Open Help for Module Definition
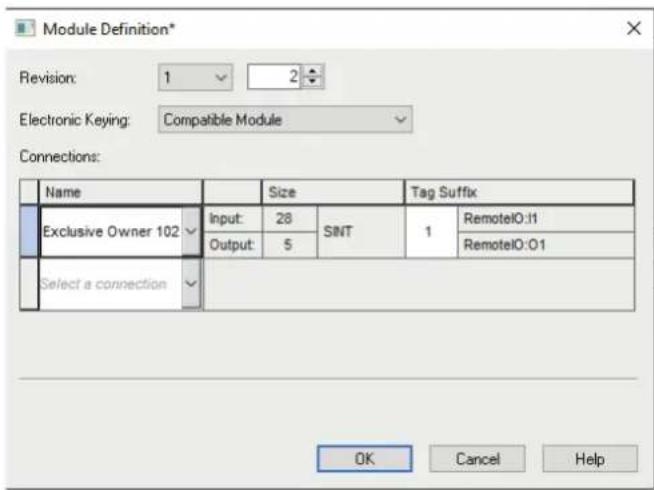This screenshot has width=654, height=490. point(590,459)
